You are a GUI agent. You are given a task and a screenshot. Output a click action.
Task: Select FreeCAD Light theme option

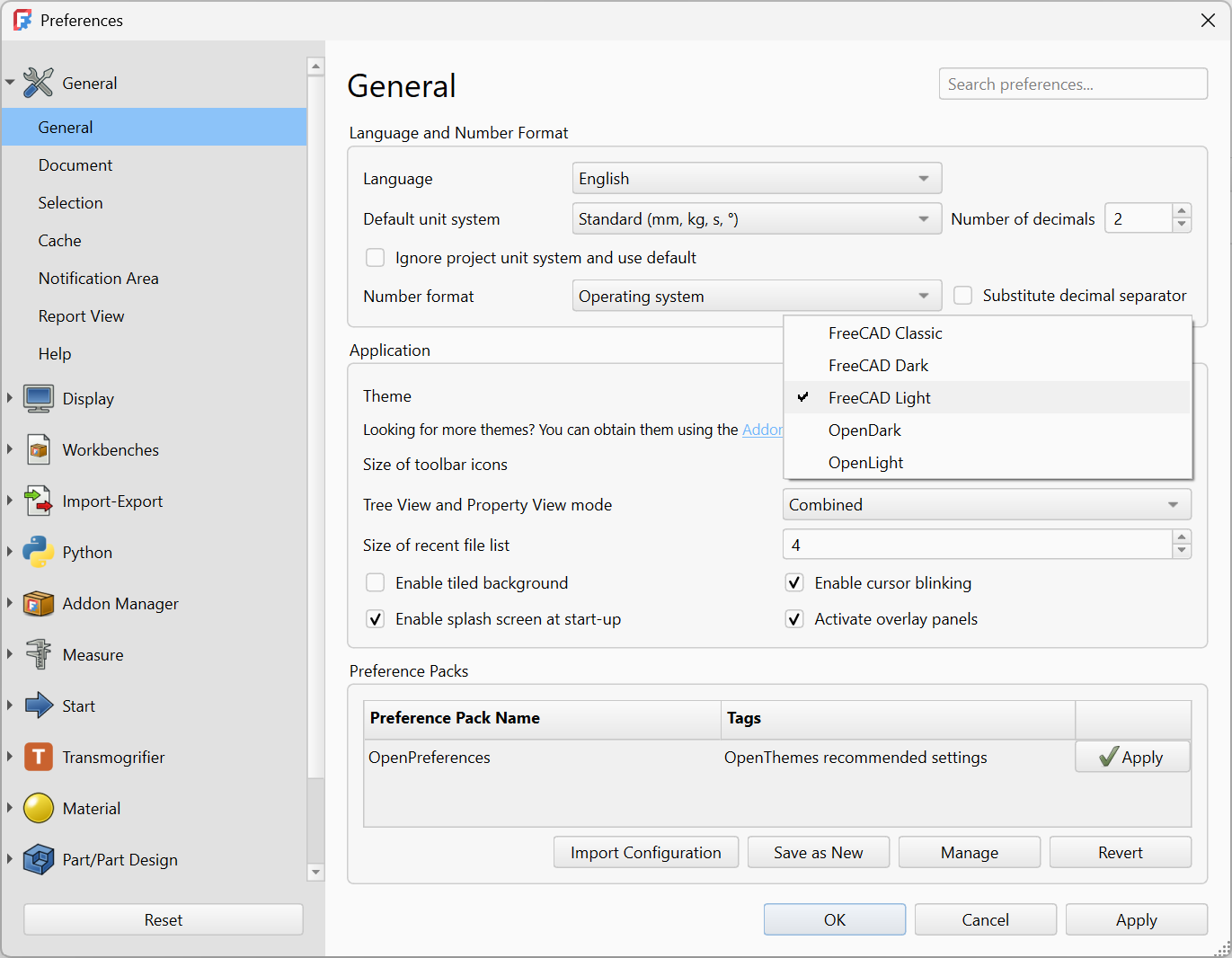[x=988, y=398]
